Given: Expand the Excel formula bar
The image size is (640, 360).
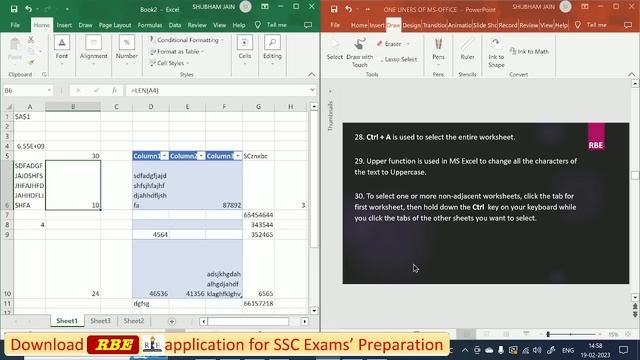Looking at the screenshot, I should click(x=312, y=90).
